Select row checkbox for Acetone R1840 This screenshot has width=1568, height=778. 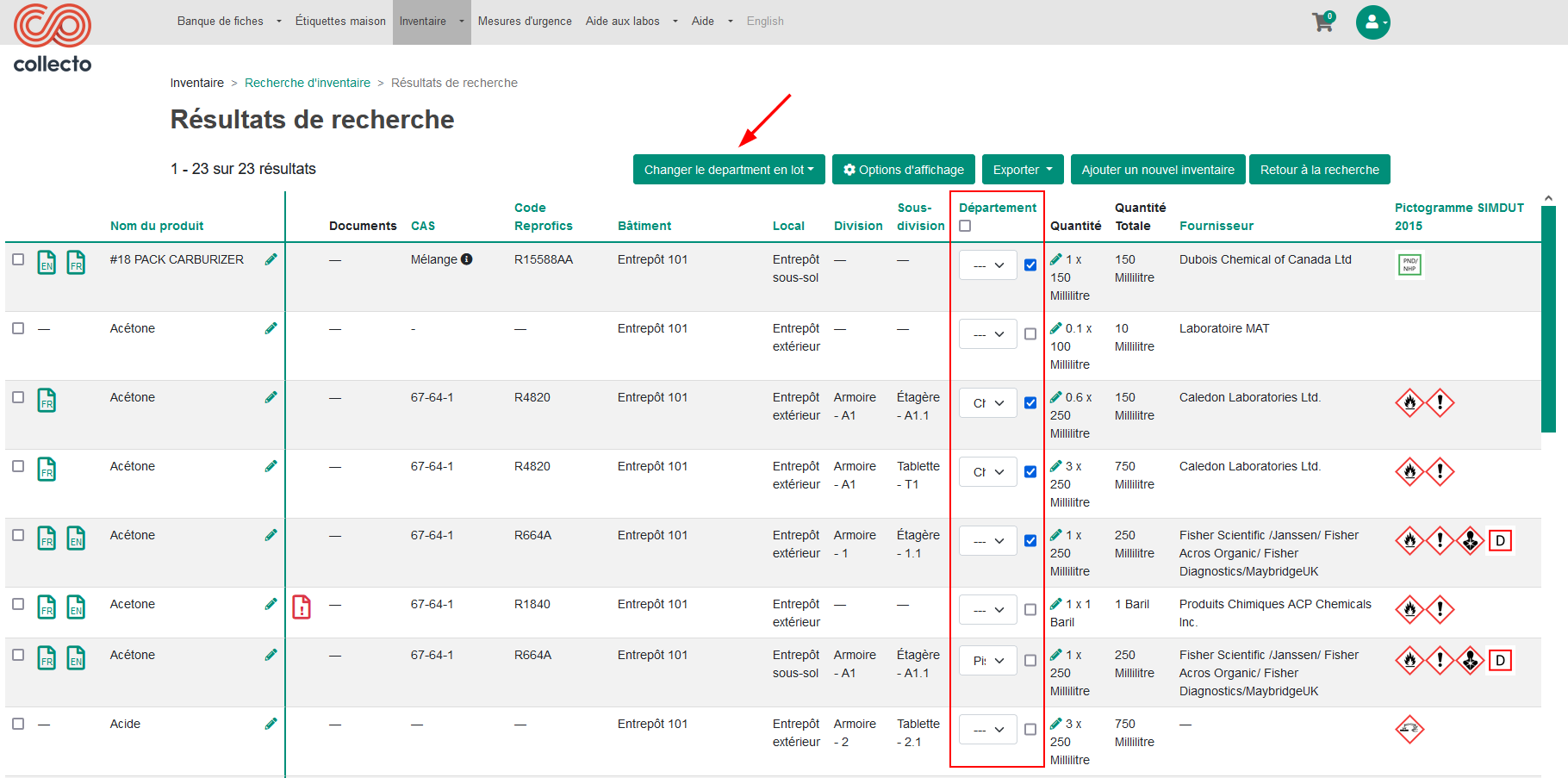pos(18,604)
